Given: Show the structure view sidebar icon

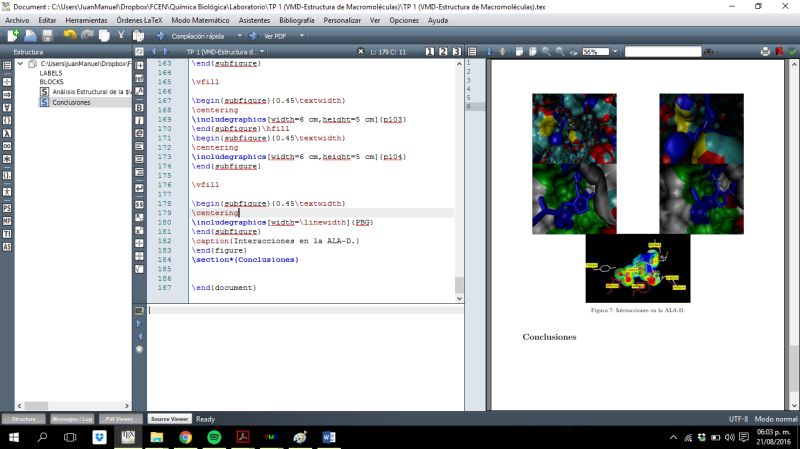Looking at the screenshot, I should tap(7, 65).
